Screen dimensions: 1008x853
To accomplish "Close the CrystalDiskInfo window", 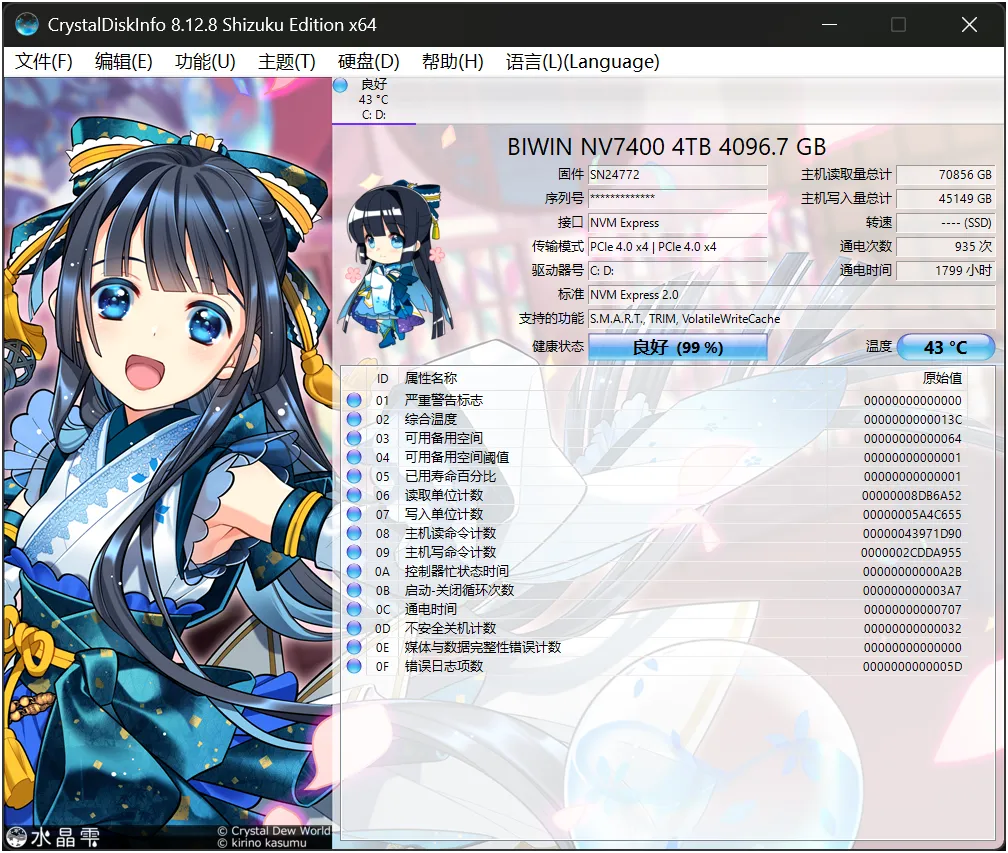I will click(x=969, y=24).
